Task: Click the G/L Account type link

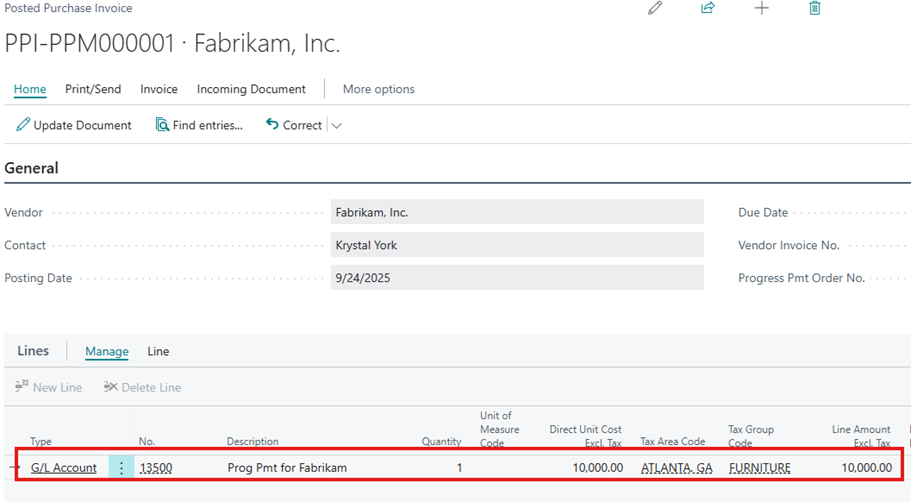Action: click(64, 467)
